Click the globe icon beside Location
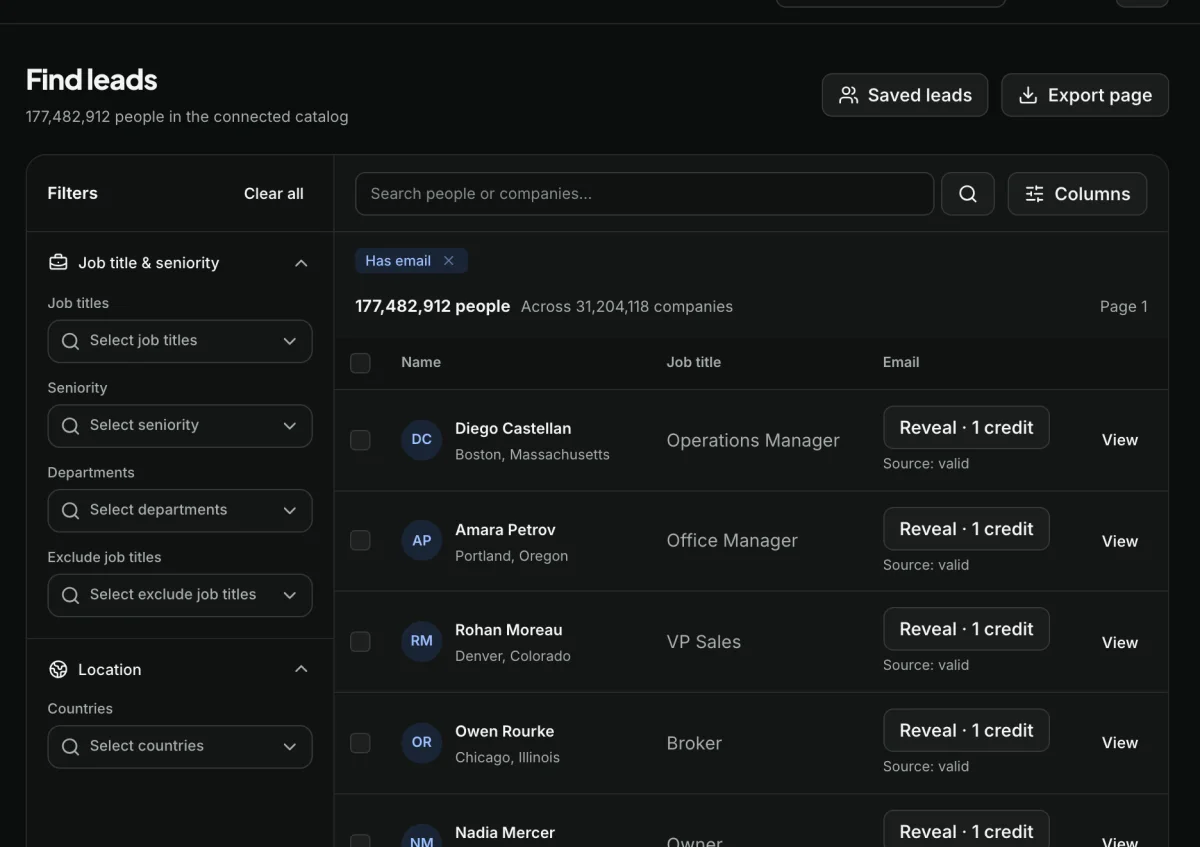 tap(58, 669)
